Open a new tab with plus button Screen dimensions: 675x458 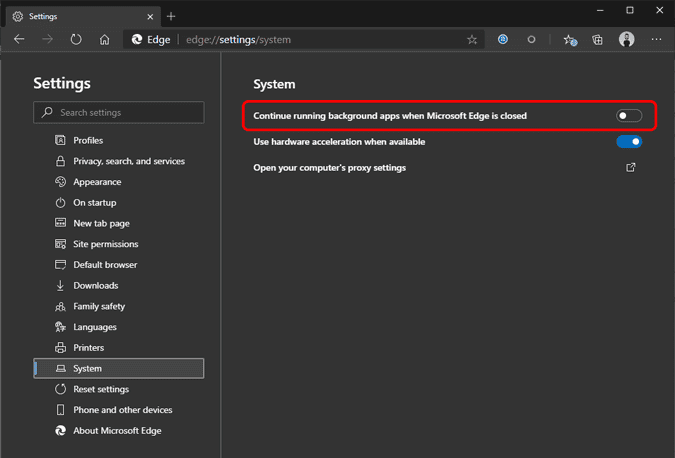point(171,16)
